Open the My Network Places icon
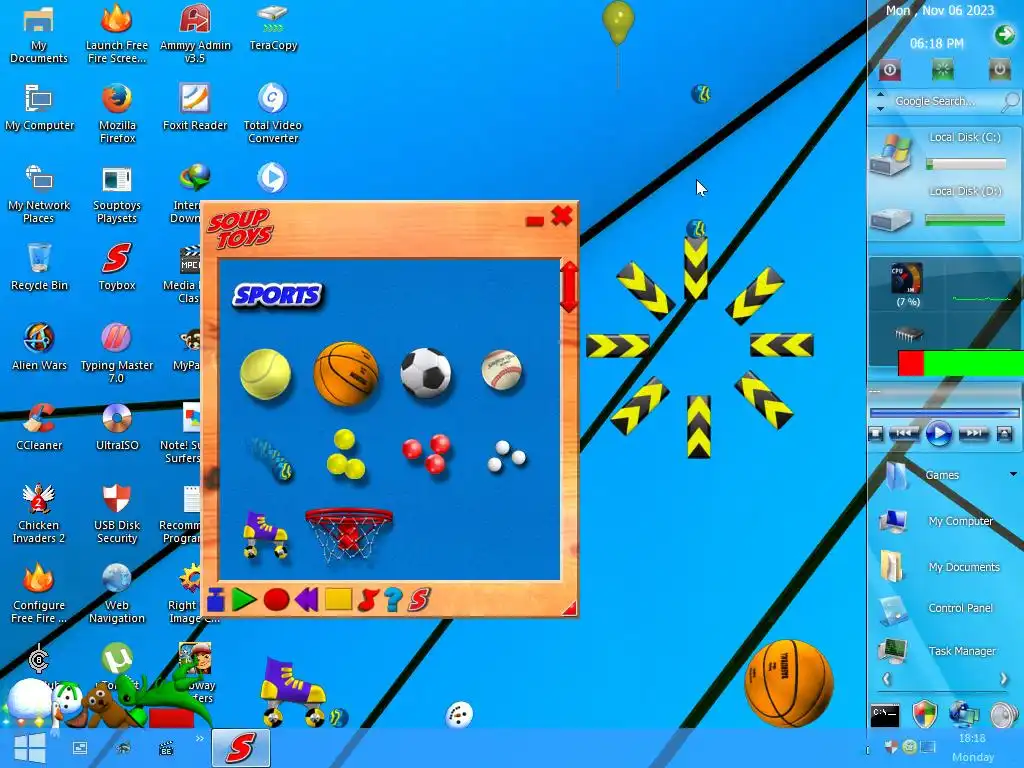This screenshot has width=1024, height=768. coord(39,193)
